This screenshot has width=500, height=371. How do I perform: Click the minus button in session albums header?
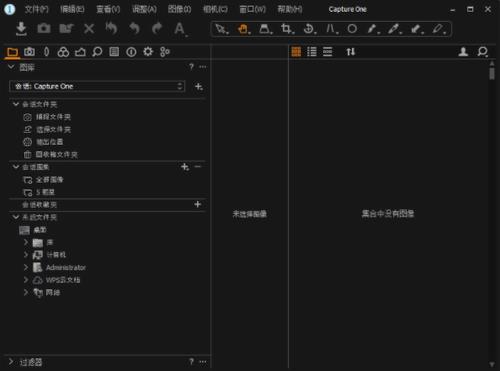pos(198,166)
